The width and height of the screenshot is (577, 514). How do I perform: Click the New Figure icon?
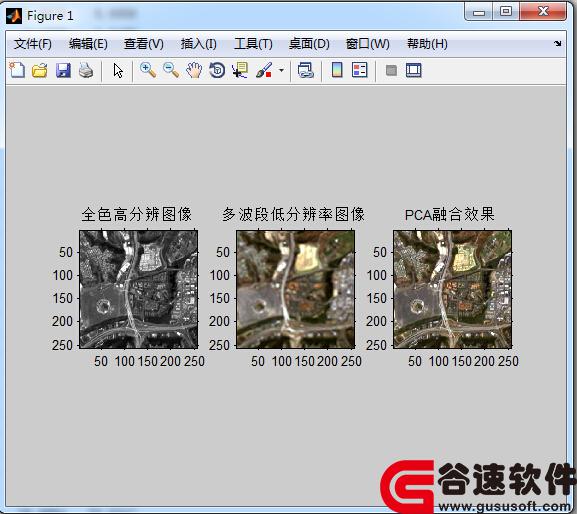point(17,70)
